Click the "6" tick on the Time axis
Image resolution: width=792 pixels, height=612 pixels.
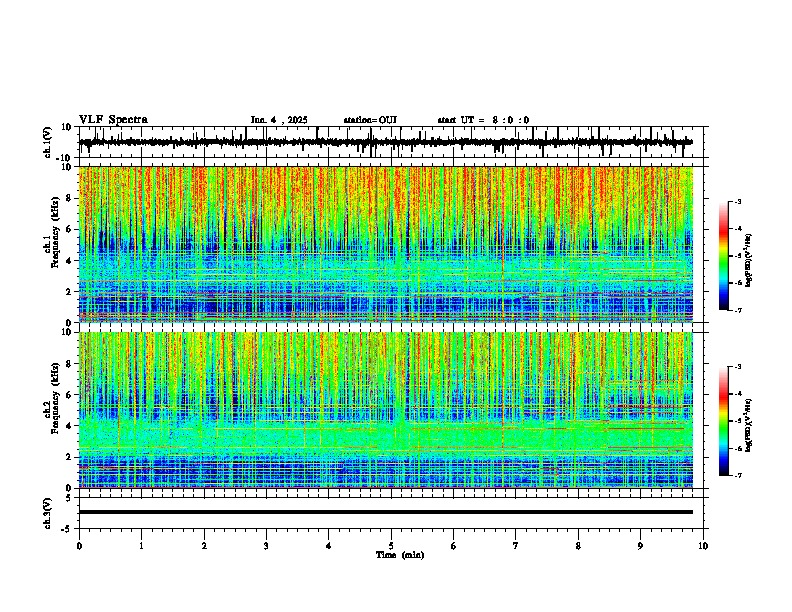pos(454,546)
